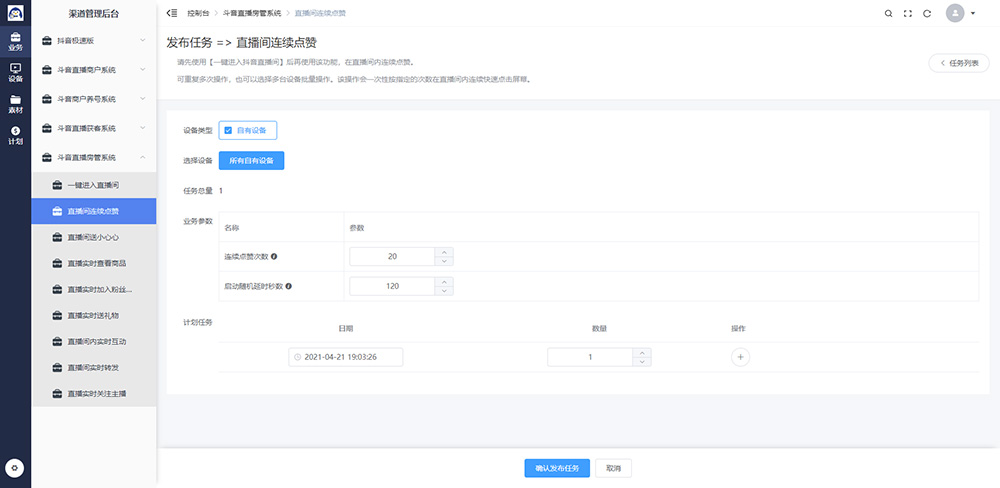The height and width of the screenshot is (488, 1000).
Task: Click the 任务列表 button
Action: point(959,63)
